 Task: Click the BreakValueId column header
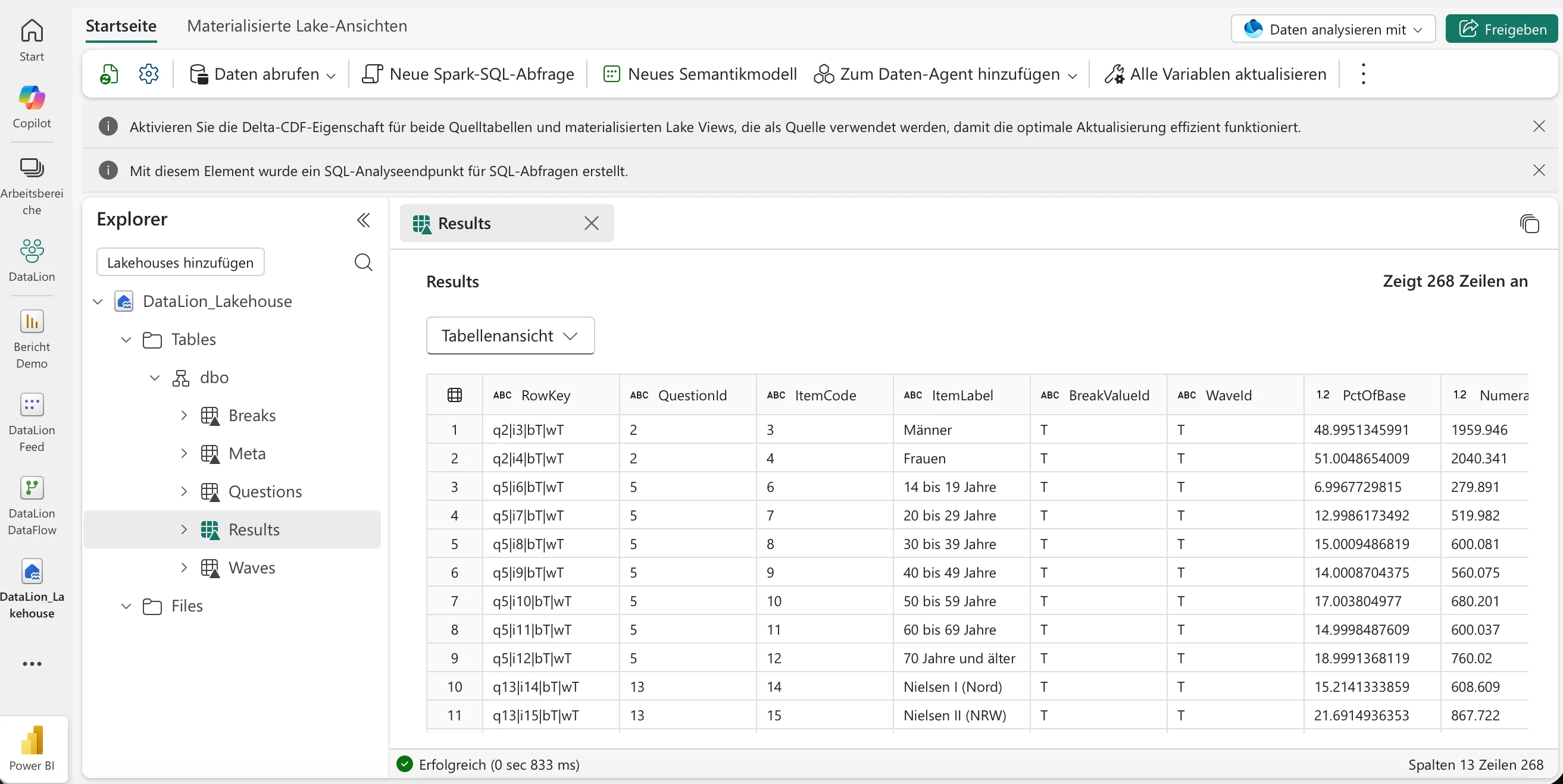(1098, 395)
